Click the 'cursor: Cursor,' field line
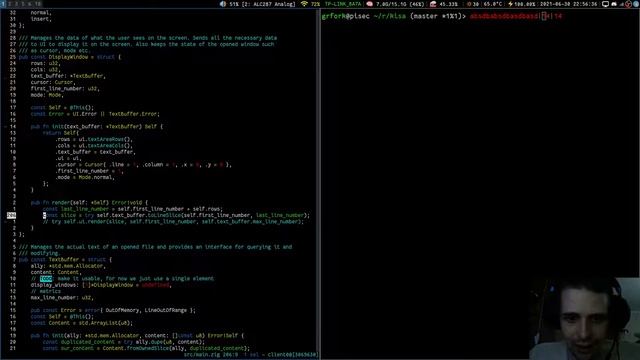The height and width of the screenshot is (360, 640). click(x=53, y=82)
